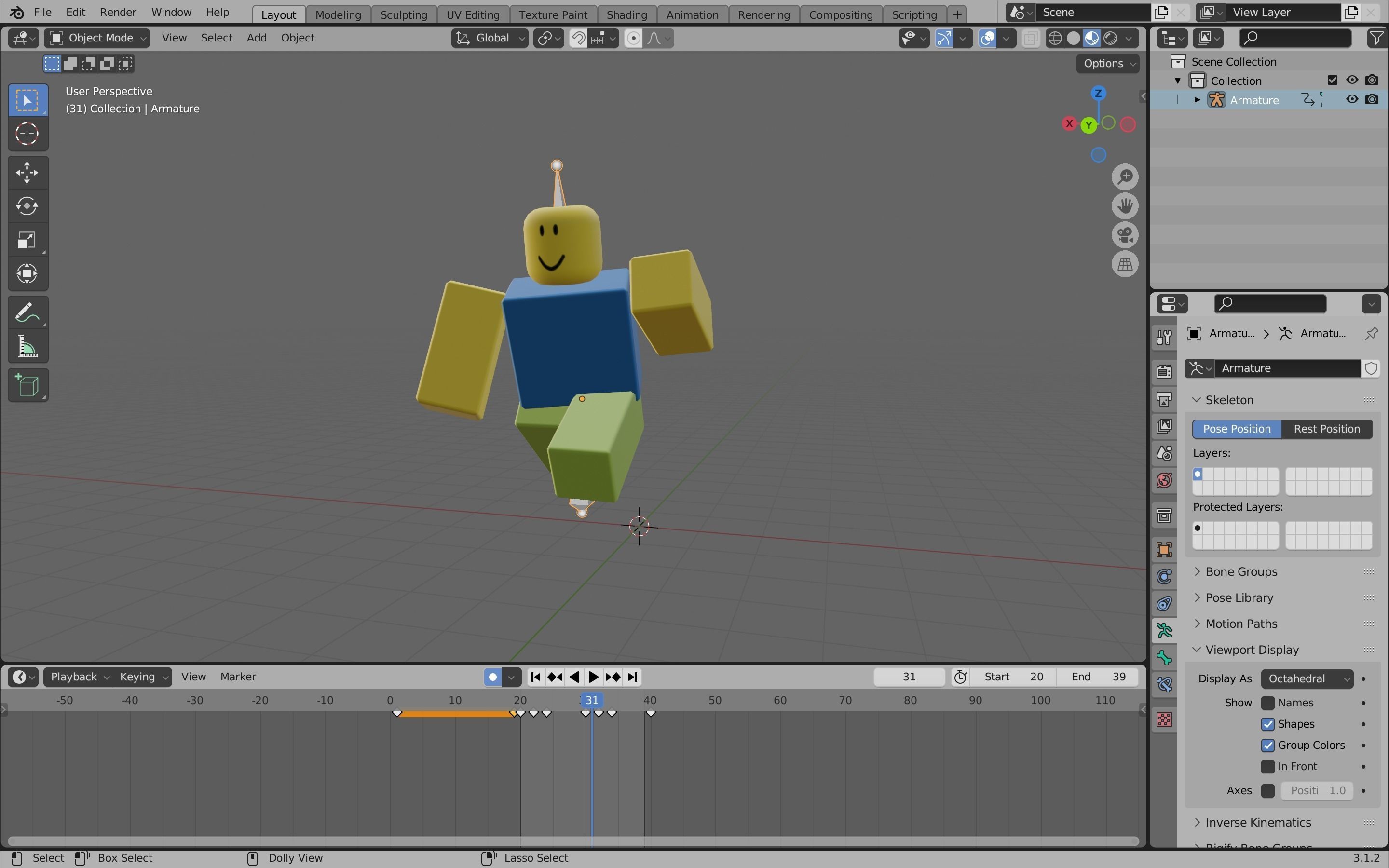Image resolution: width=1389 pixels, height=868 pixels.
Task: Open the viewport Add menu
Action: pos(257,38)
